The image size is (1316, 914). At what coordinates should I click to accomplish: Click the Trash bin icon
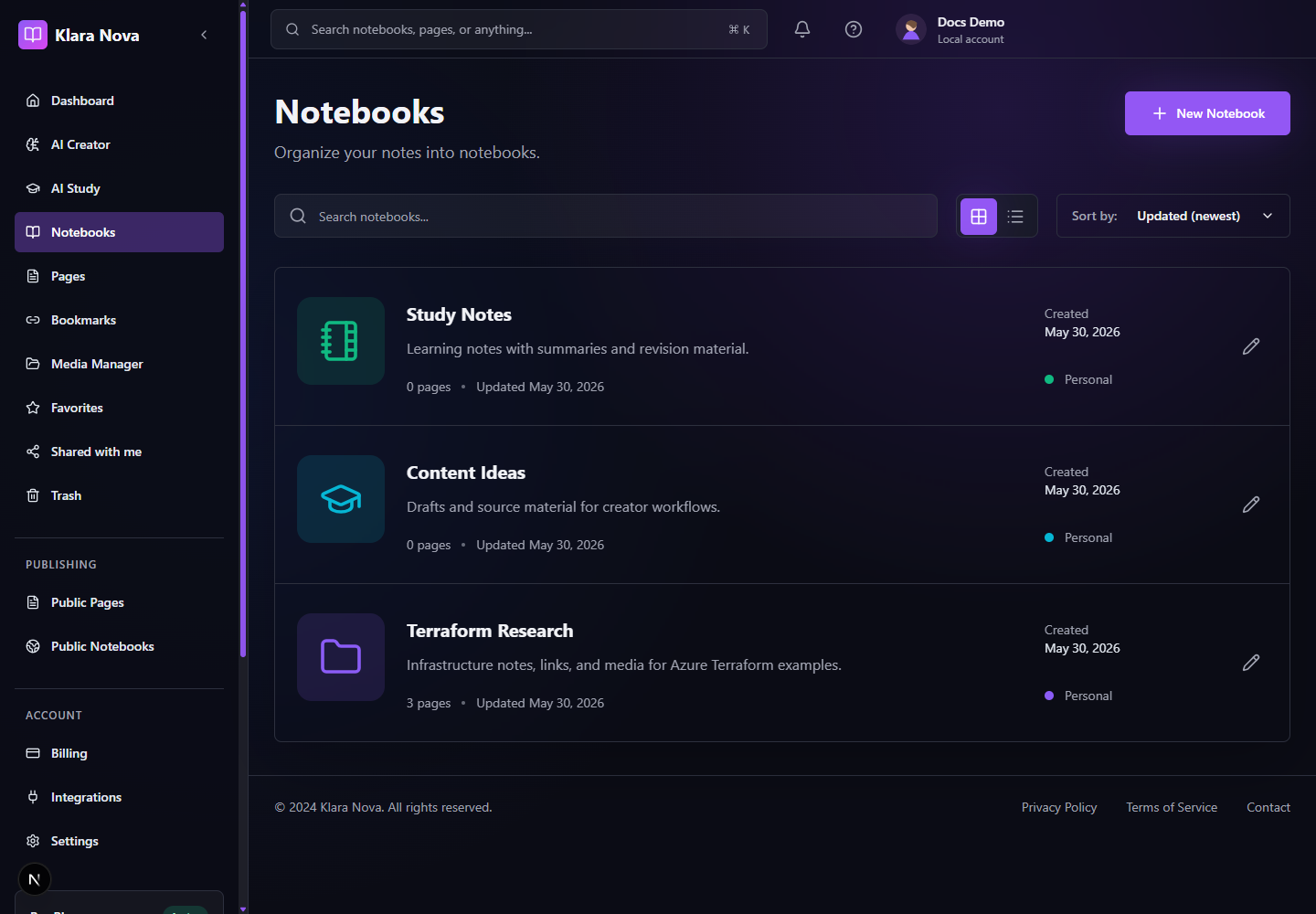point(33,495)
